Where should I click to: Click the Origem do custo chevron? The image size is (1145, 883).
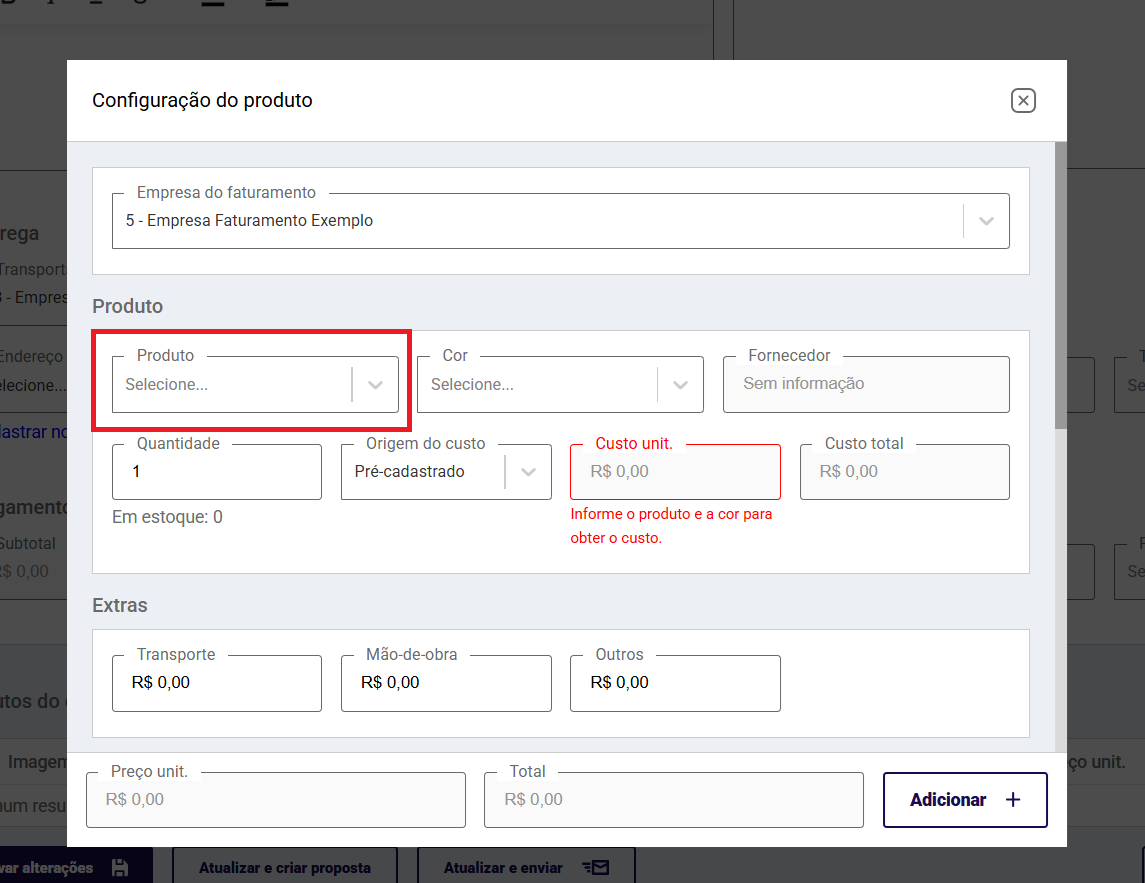tap(528, 472)
